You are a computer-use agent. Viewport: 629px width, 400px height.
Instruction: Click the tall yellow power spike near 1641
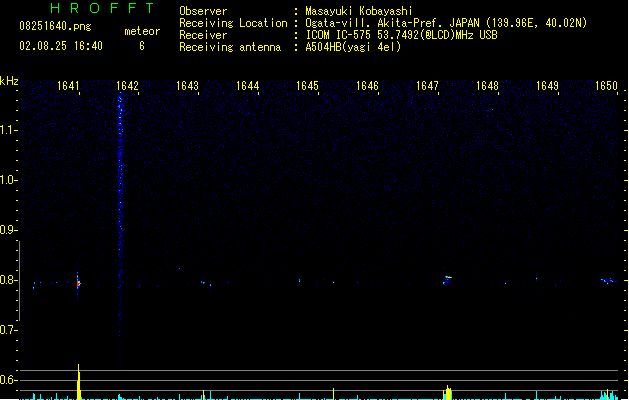click(79, 382)
